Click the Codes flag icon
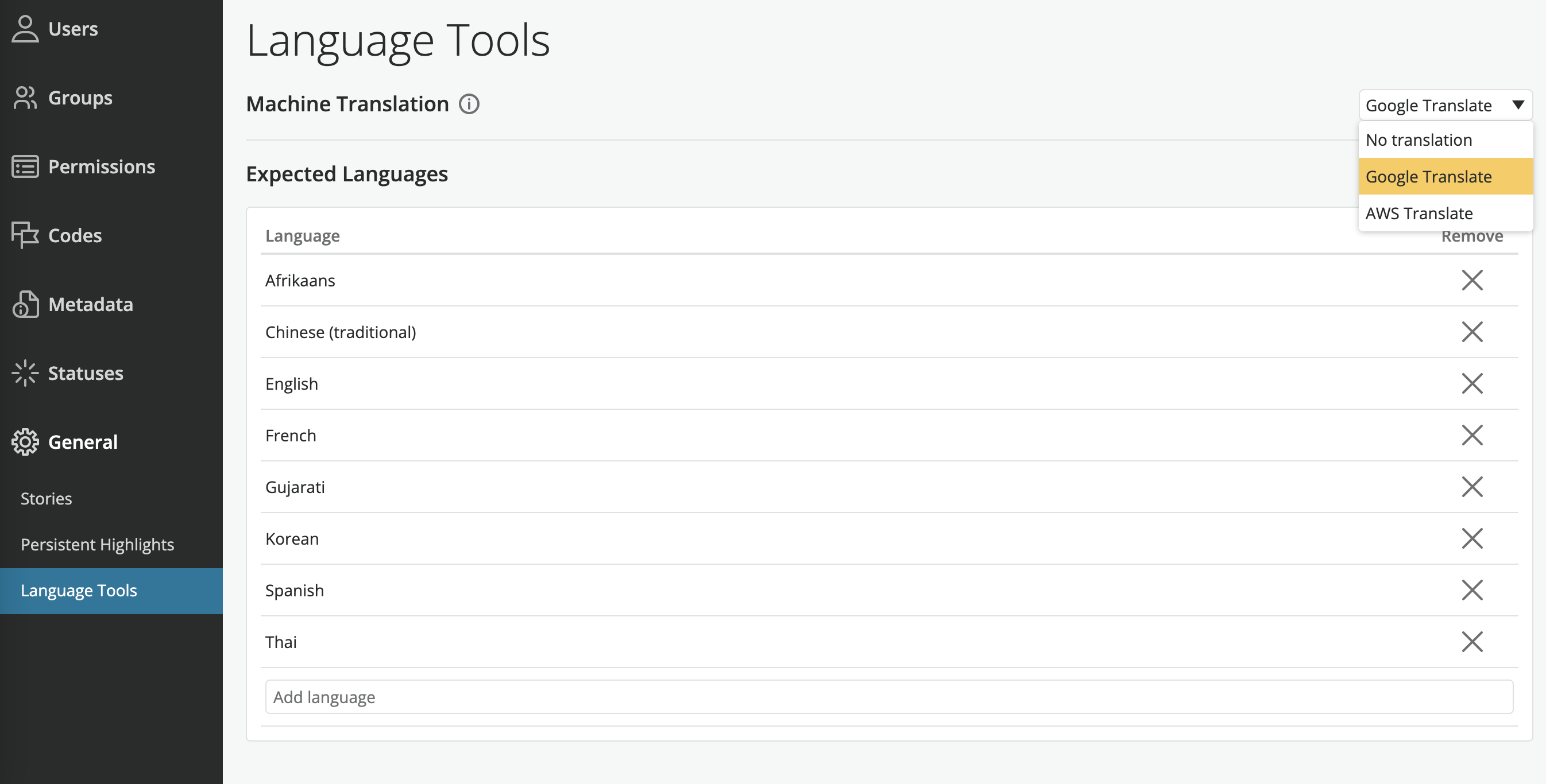 25,235
